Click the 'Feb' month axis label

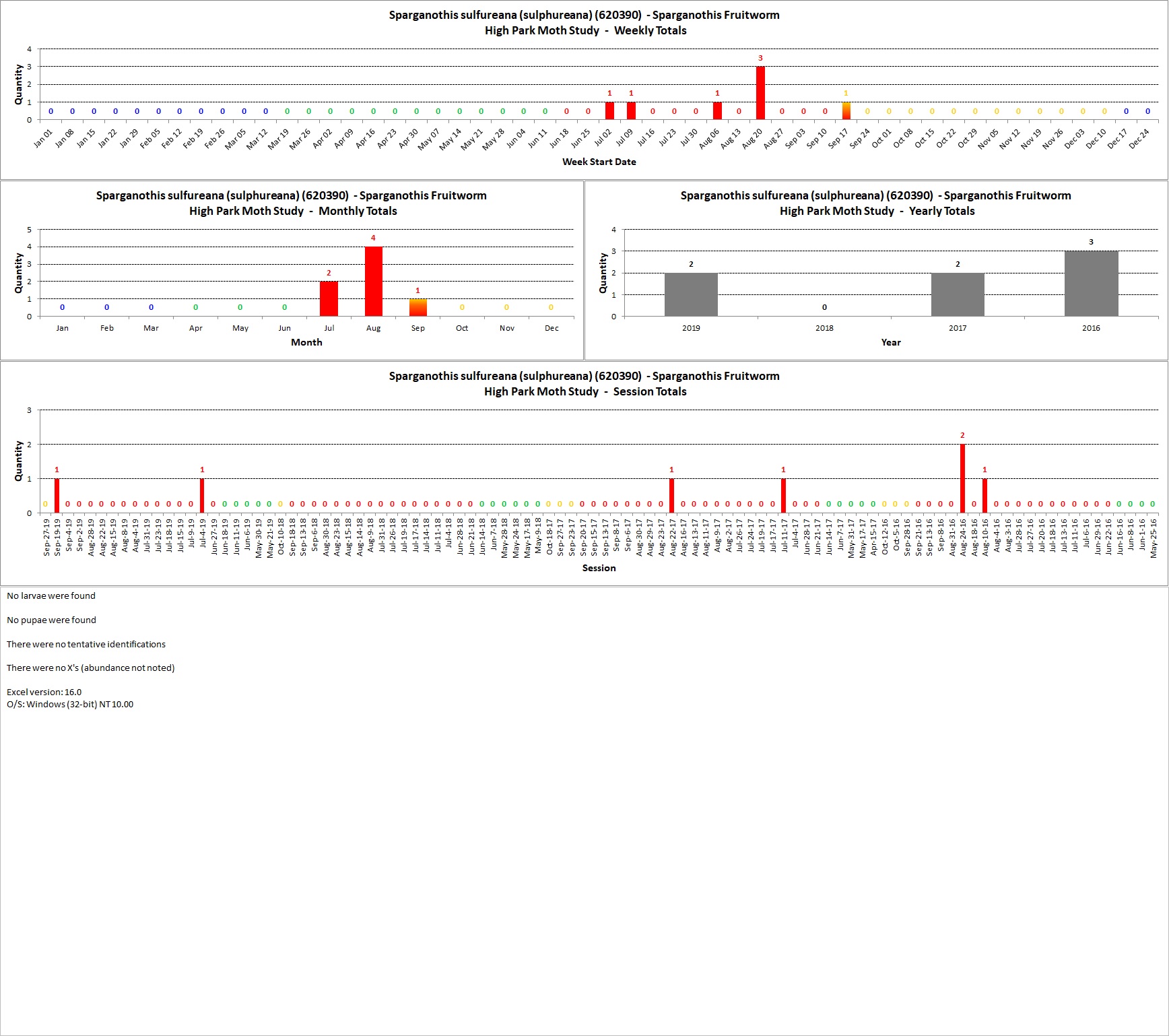[107, 328]
